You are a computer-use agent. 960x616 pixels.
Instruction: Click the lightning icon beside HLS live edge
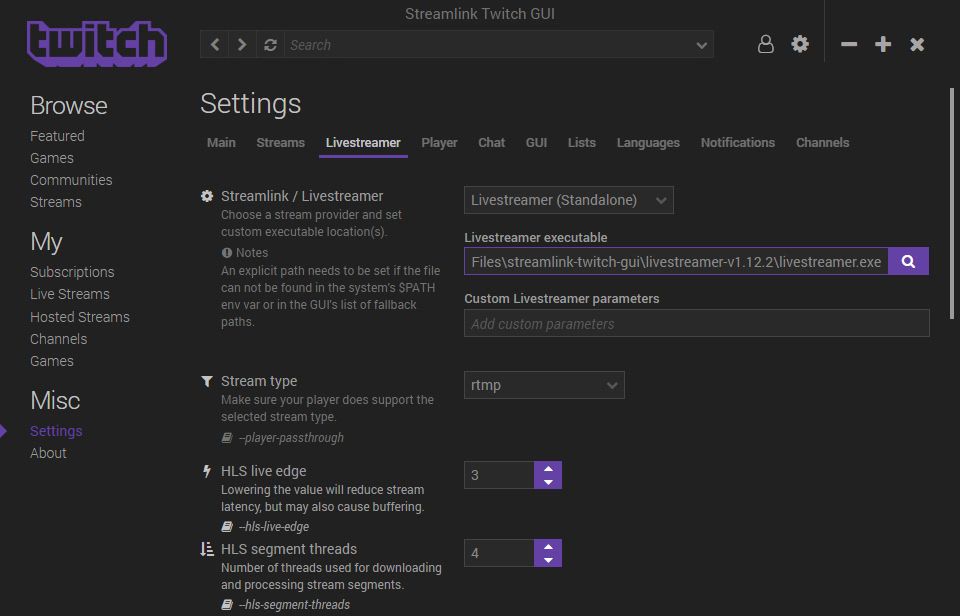(x=207, y=471)
